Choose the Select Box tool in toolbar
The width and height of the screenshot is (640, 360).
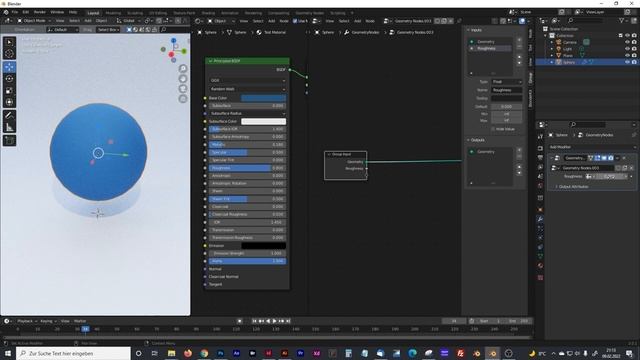(x=9, y=42)
